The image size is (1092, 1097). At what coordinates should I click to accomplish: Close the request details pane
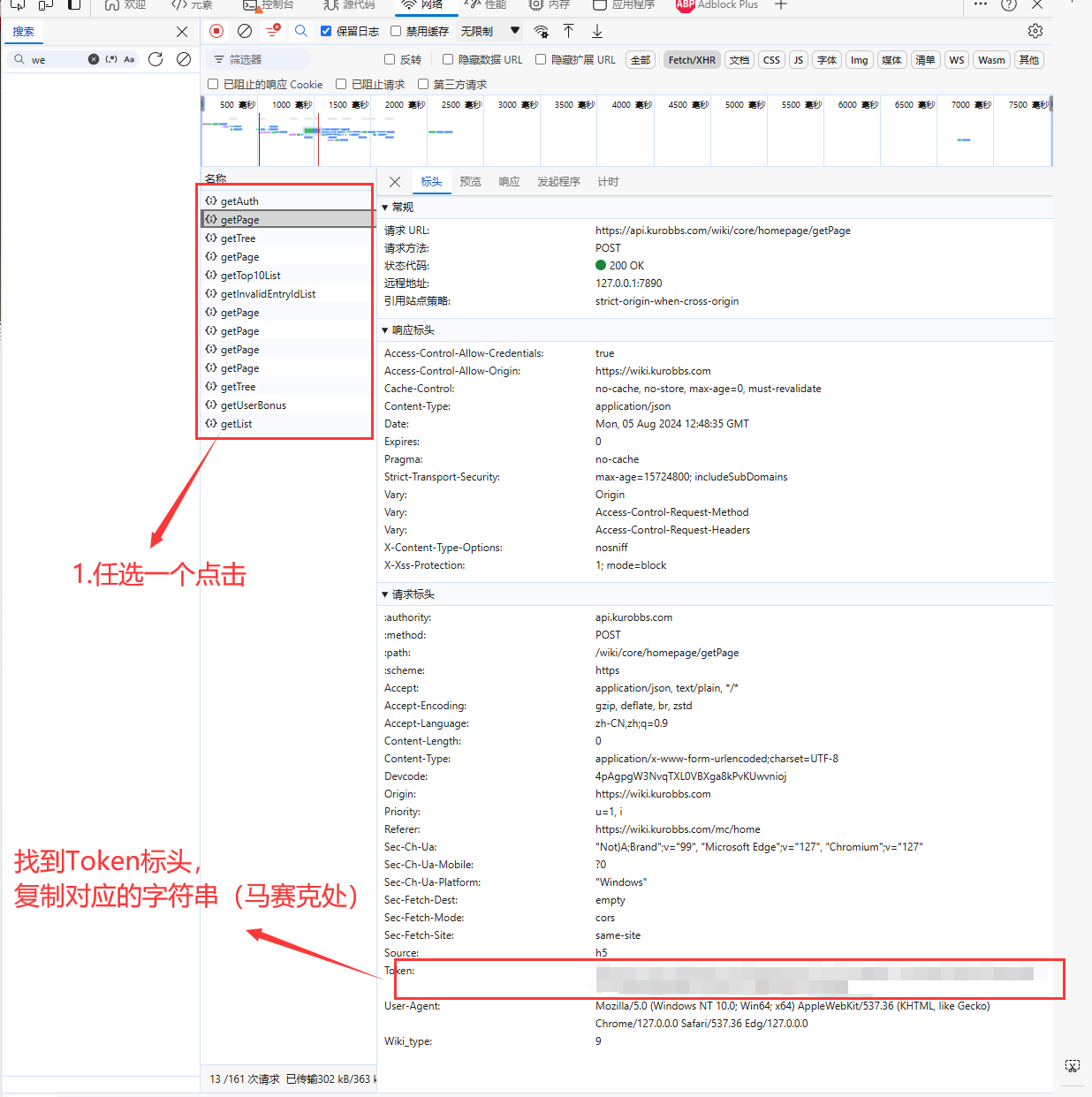[395, 182]
